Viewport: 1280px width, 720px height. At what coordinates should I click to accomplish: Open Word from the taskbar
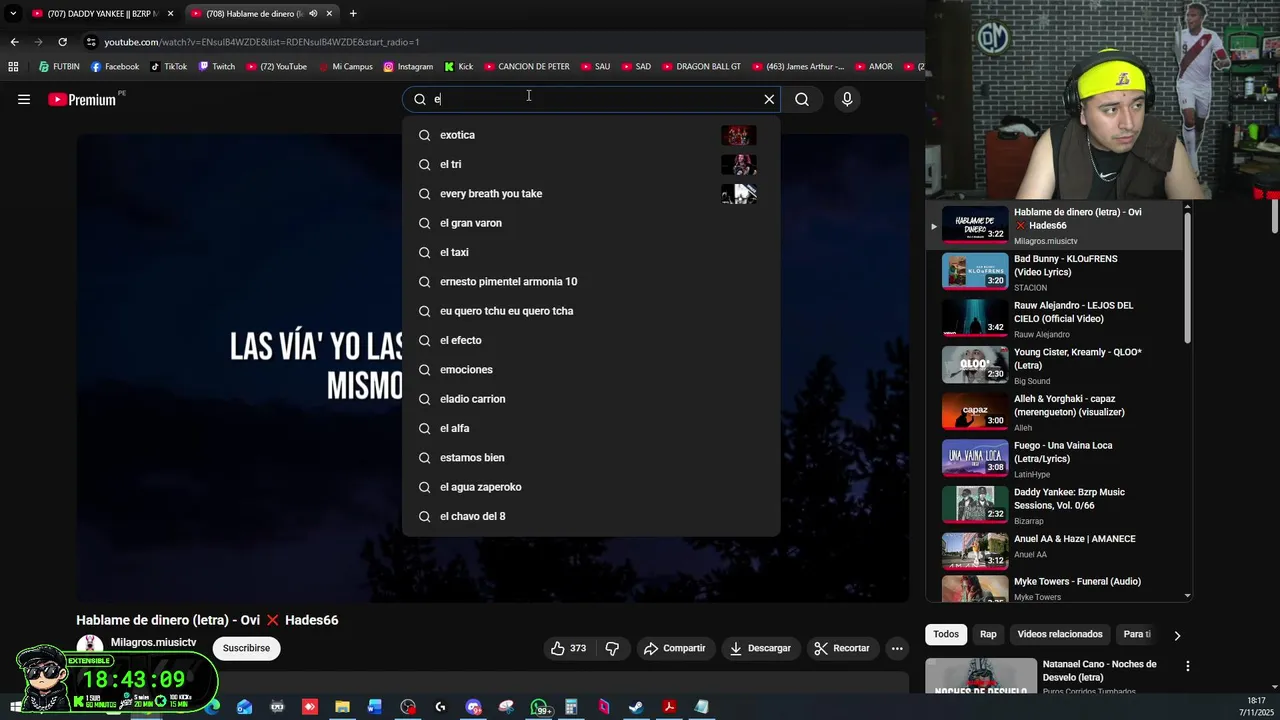[375, 707]
